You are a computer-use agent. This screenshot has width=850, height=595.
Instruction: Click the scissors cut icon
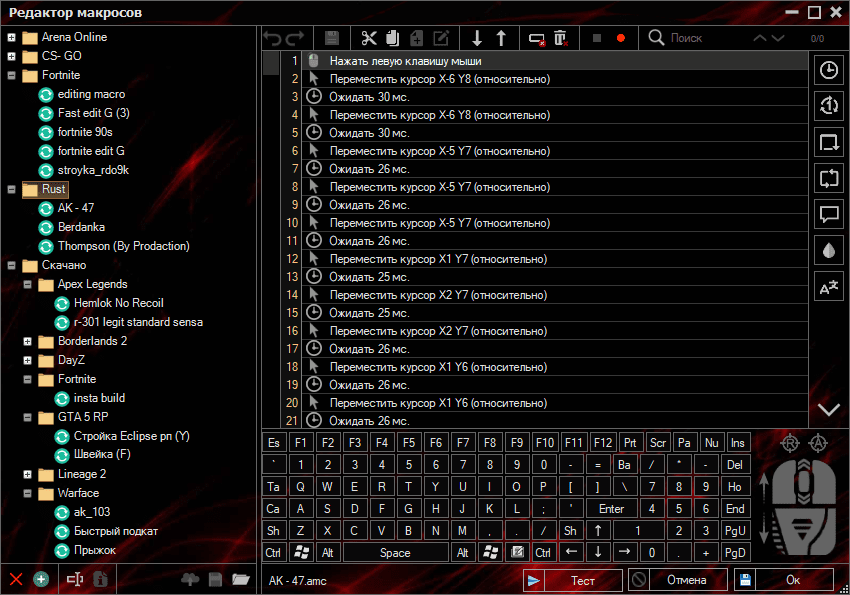[x=369, y=38]
